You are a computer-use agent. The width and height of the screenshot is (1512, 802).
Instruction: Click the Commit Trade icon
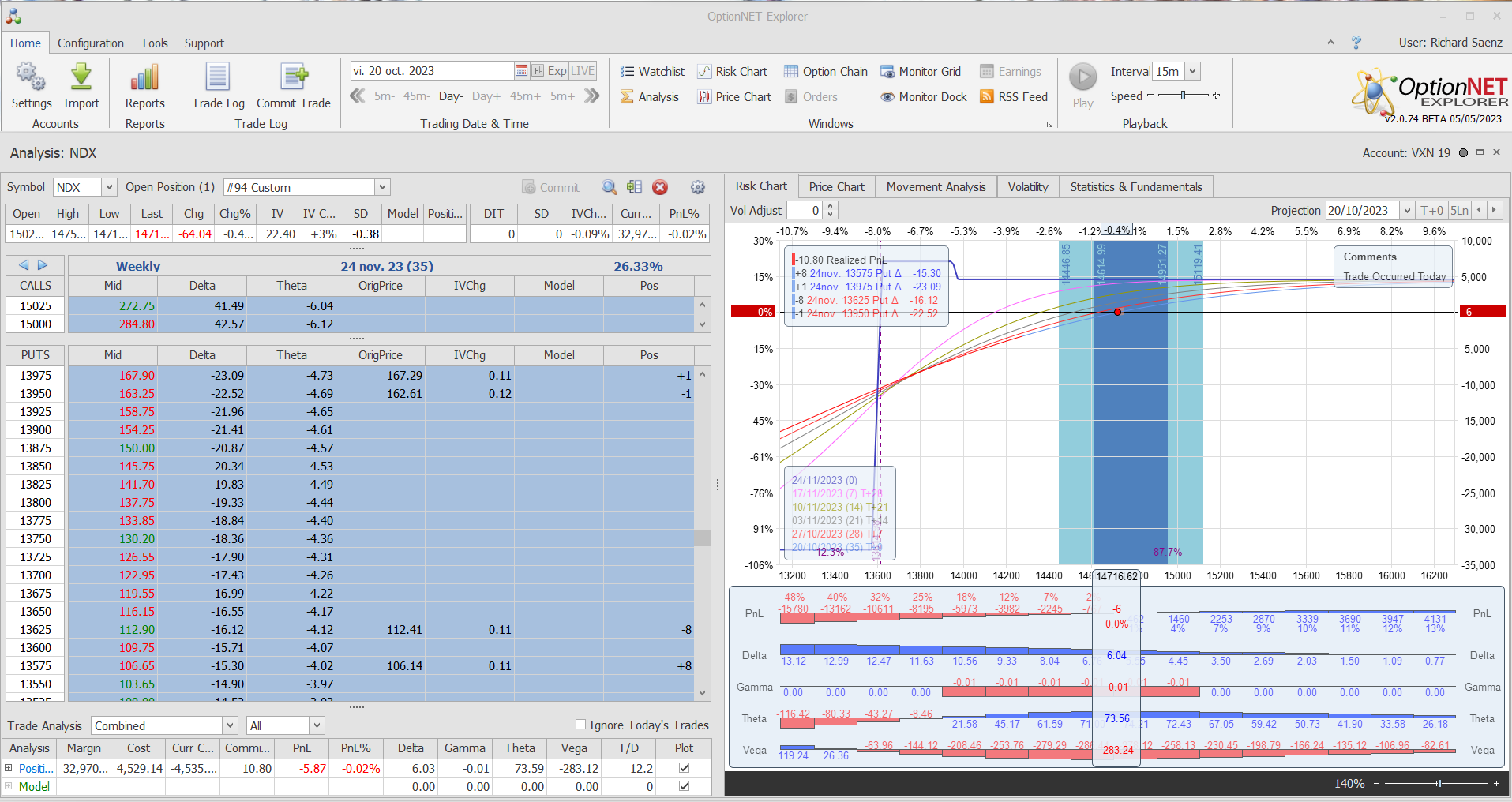coord(294,77)
